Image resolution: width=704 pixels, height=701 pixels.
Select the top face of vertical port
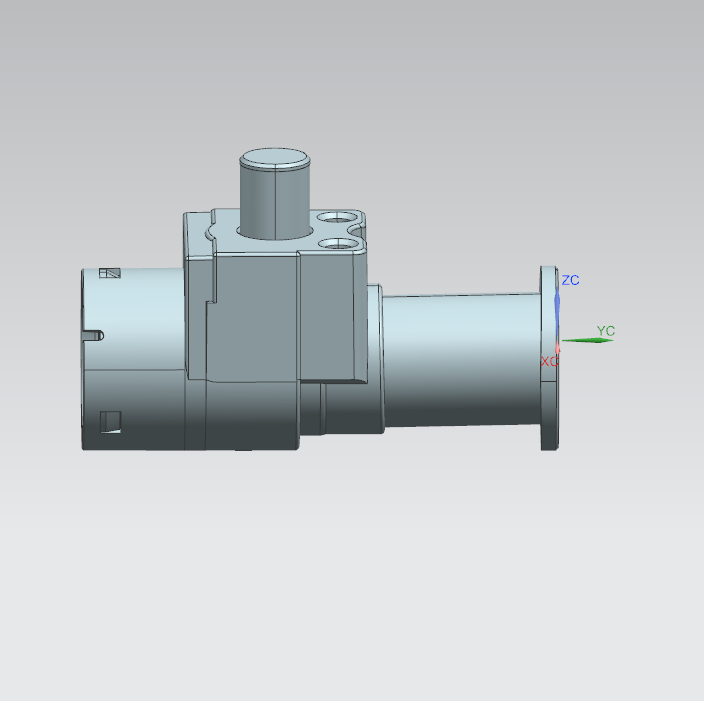pyautogui.click(x=274, y=157)
